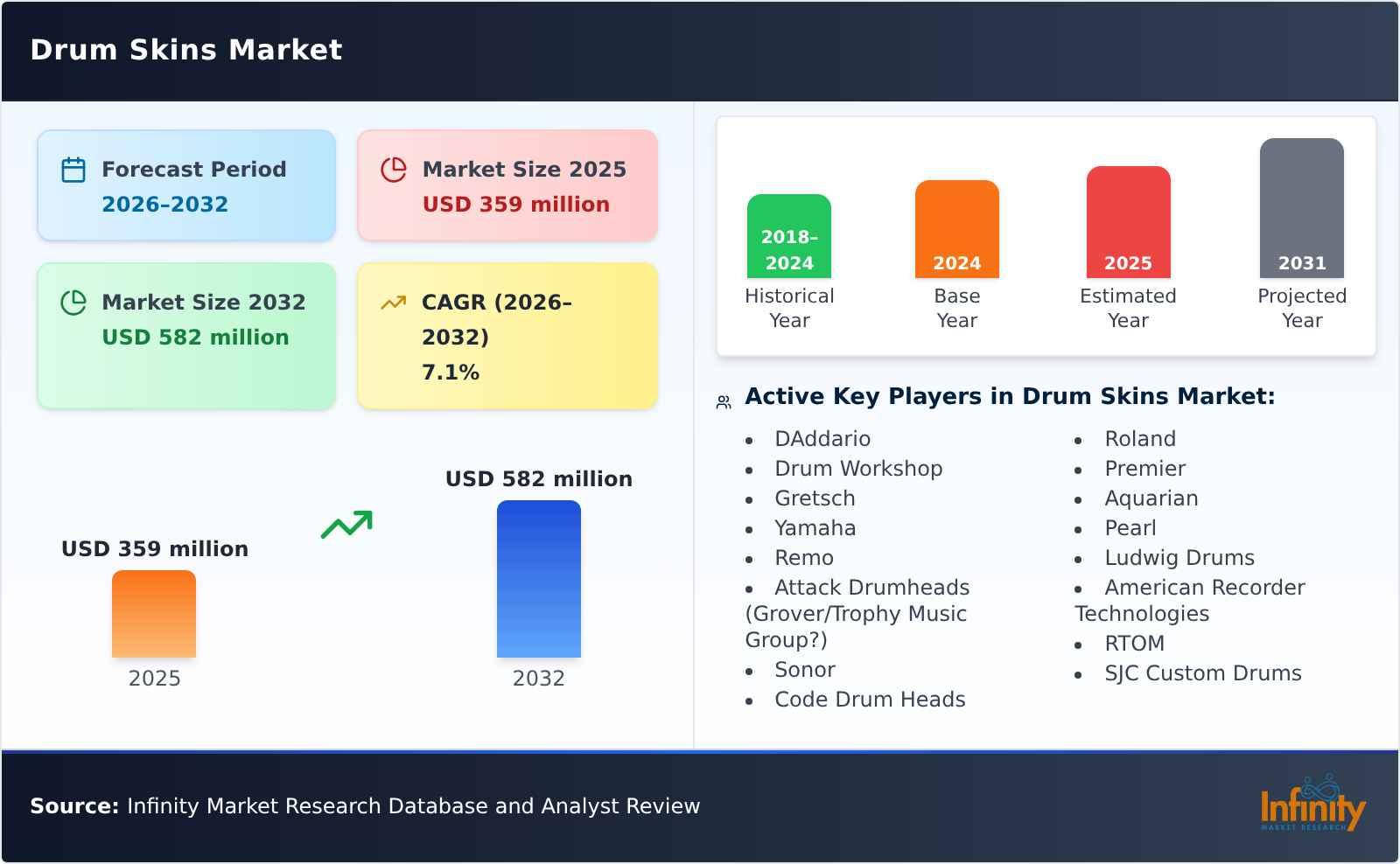Click the orange USD 359 million bar
The height and width of the screenshot is (864, 1400).
(x=154, y=614)
